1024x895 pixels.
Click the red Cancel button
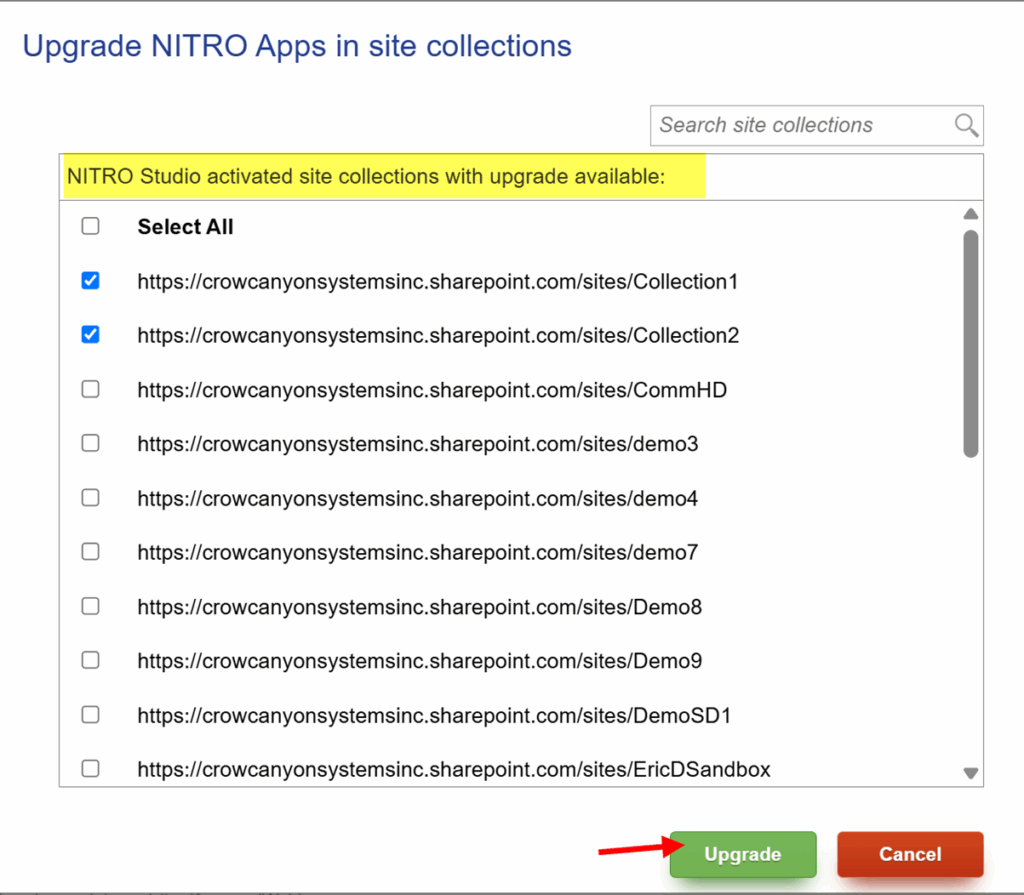(910, 854)
